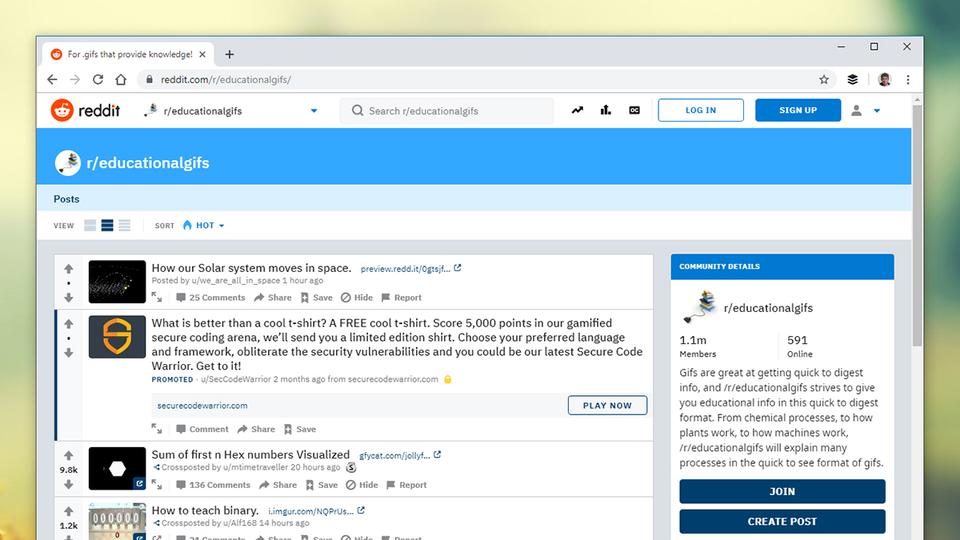The width and height of the screenshot is (960, 540).
Task: Go back with browser back arrow
Action: tap(52, 80)
